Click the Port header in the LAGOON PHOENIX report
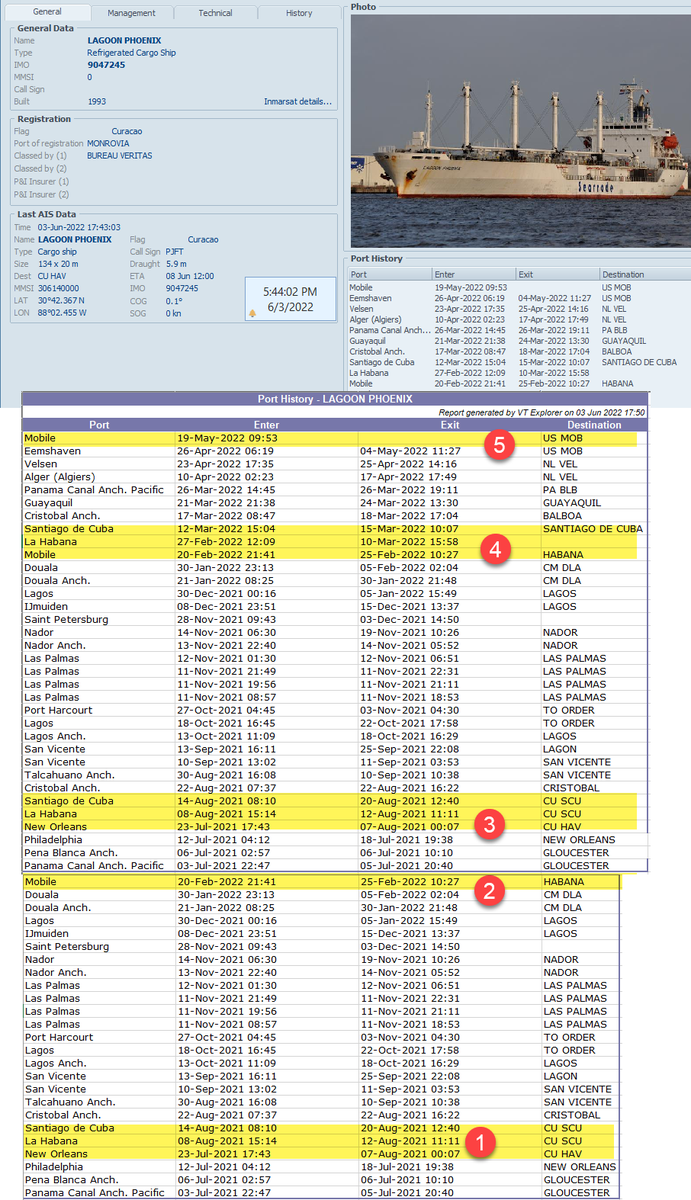This screenshot has width=691, height=1200. 99,424
